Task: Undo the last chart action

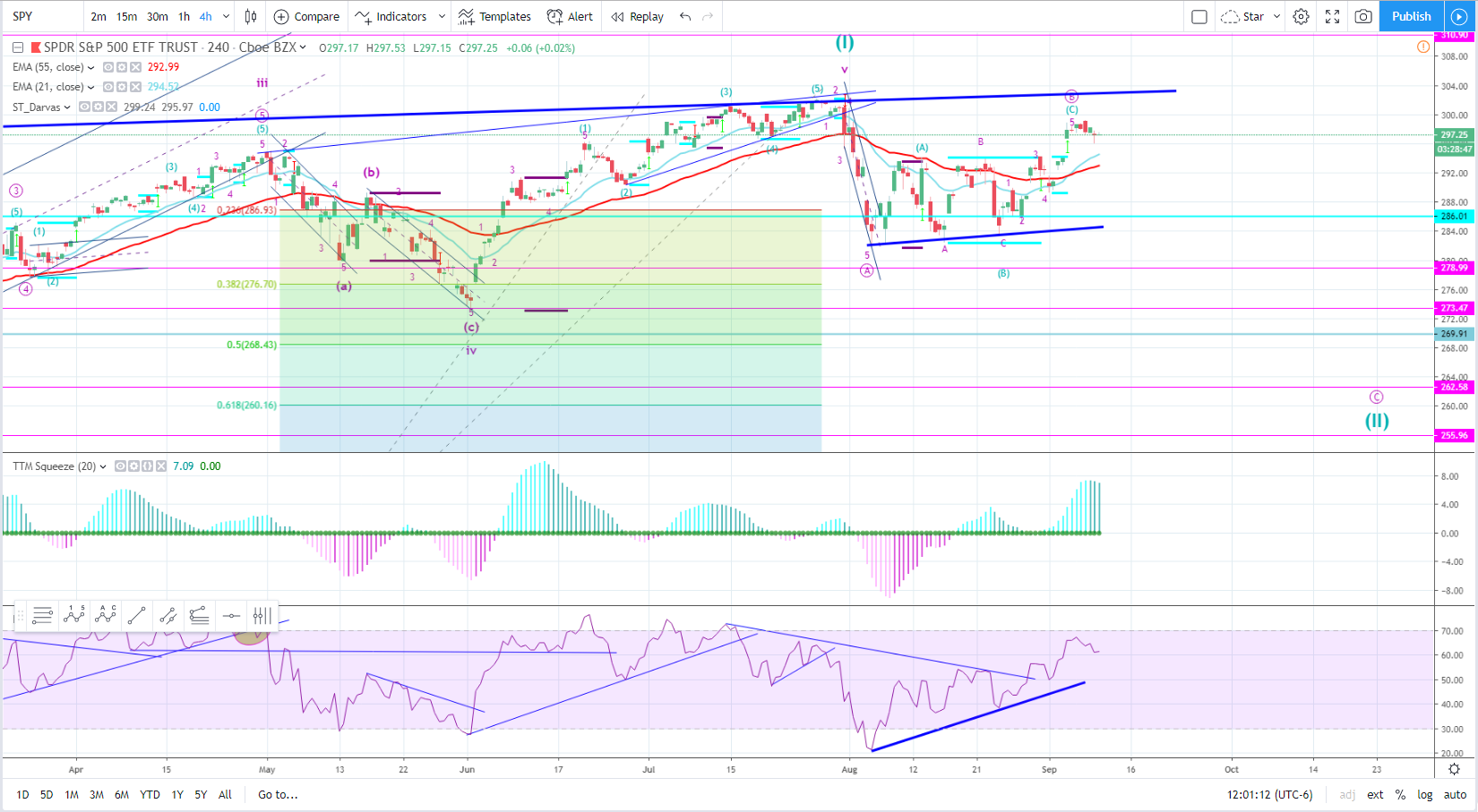Action: (x=685, y=16)
